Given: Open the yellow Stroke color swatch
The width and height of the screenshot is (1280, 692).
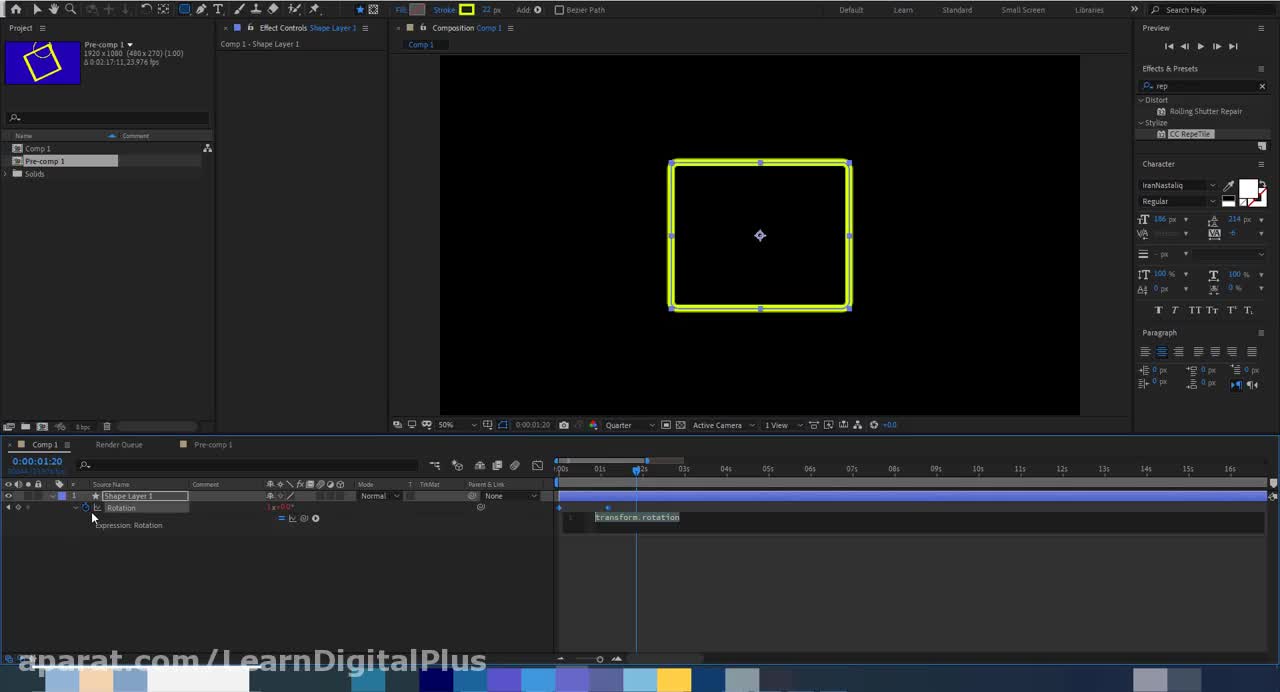Looking at the screenshot, I should pyautogui.click(x=466, y=10).
